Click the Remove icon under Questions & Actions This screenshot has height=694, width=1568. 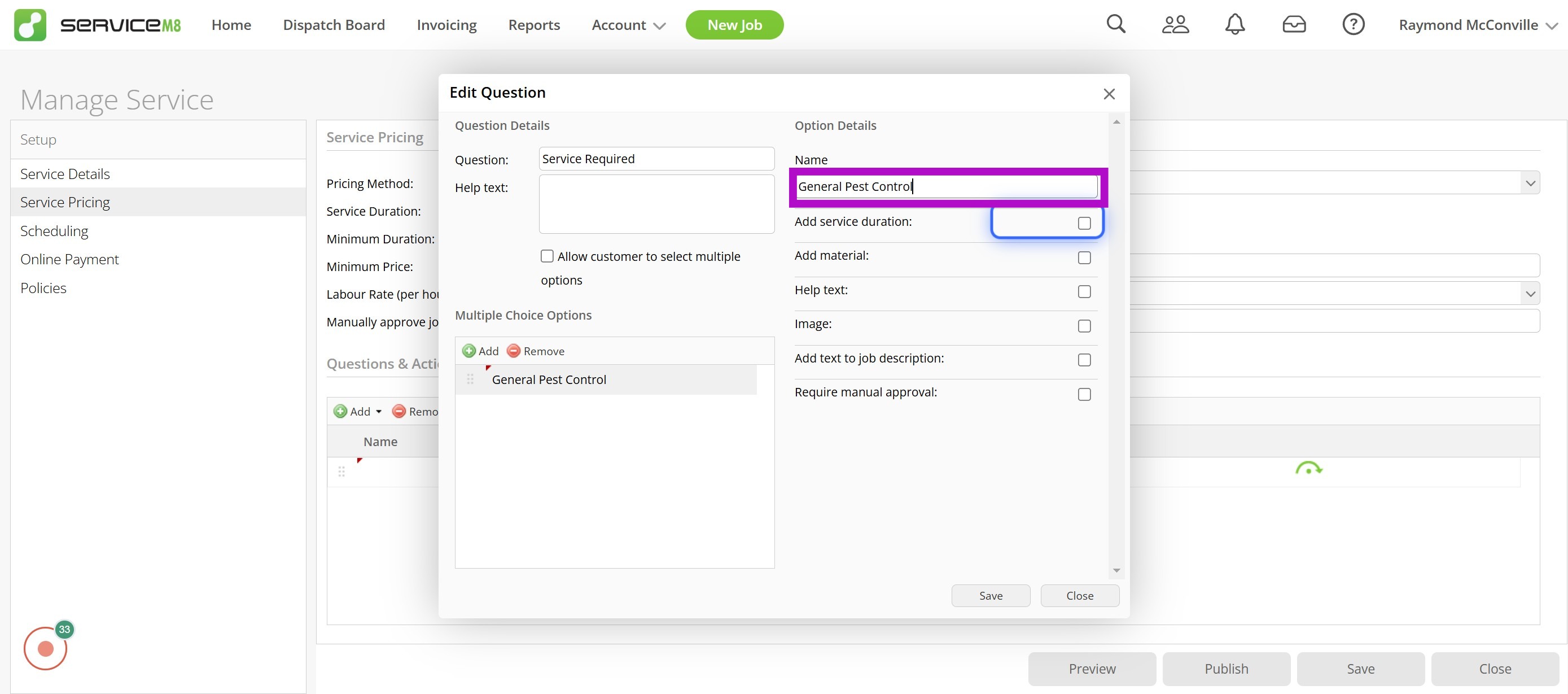(x=398, y=412)
